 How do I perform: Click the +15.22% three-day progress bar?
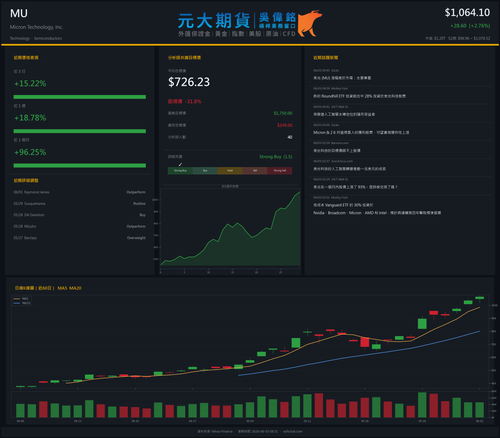(x=80, y=97)
